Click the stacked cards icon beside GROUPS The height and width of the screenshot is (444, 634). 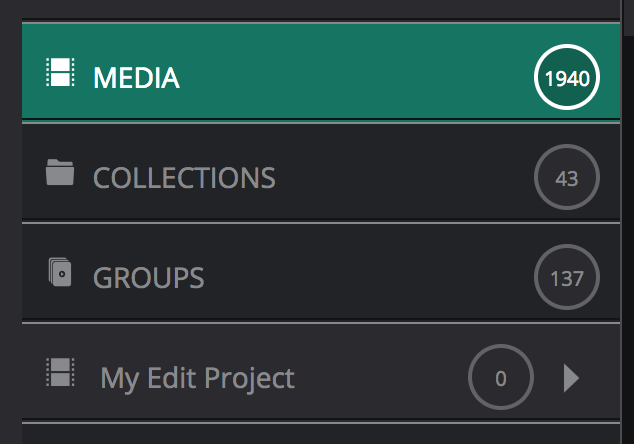click(61, 272)
